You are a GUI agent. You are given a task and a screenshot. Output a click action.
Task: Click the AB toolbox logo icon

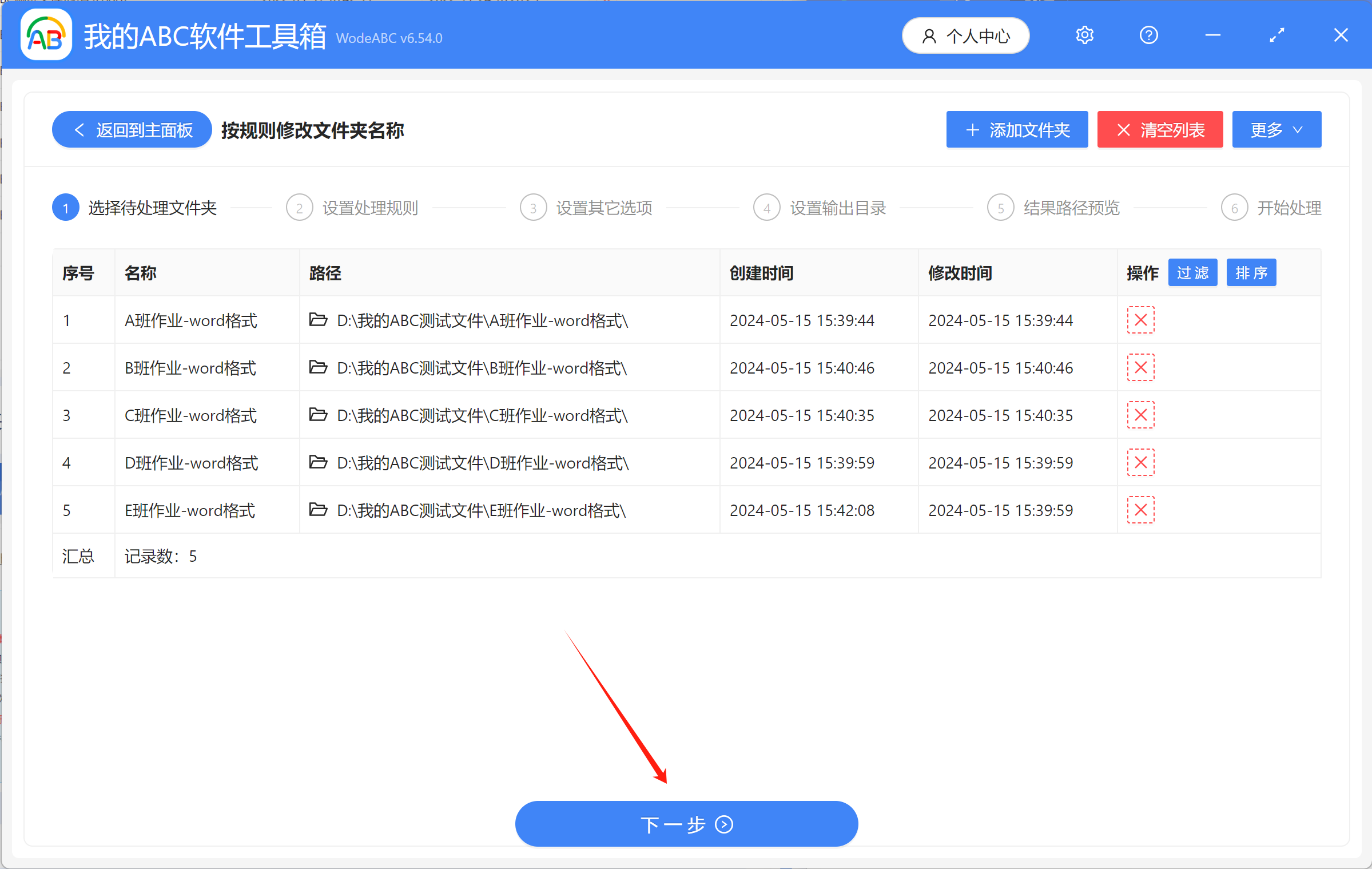coord(45,35)
